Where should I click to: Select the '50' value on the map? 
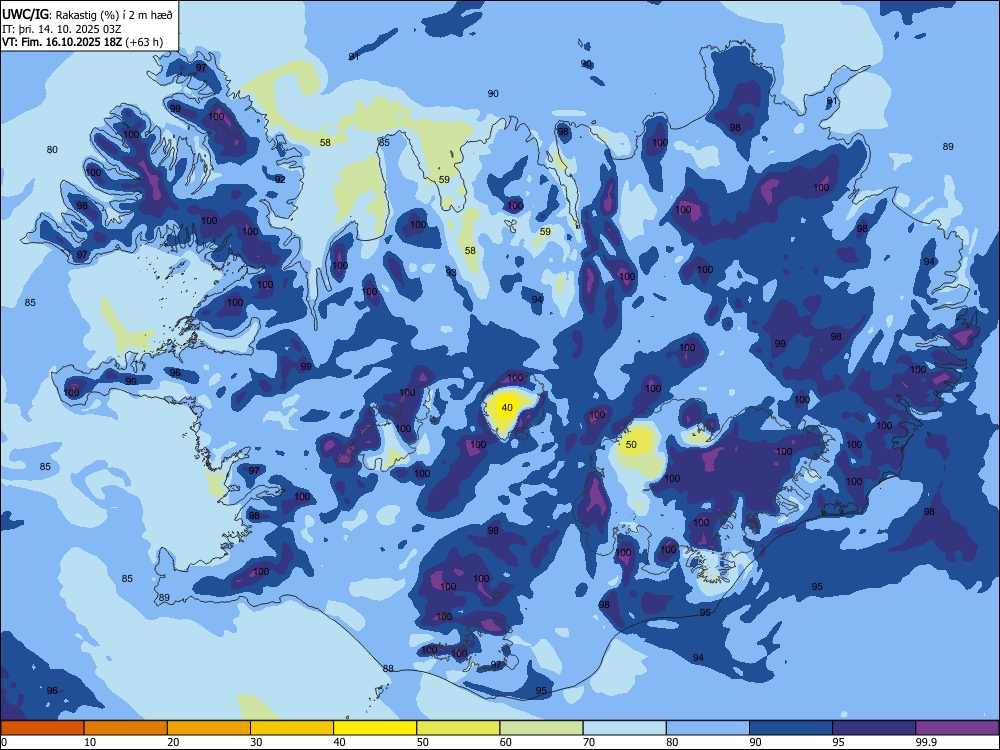(x=631, y=445)
